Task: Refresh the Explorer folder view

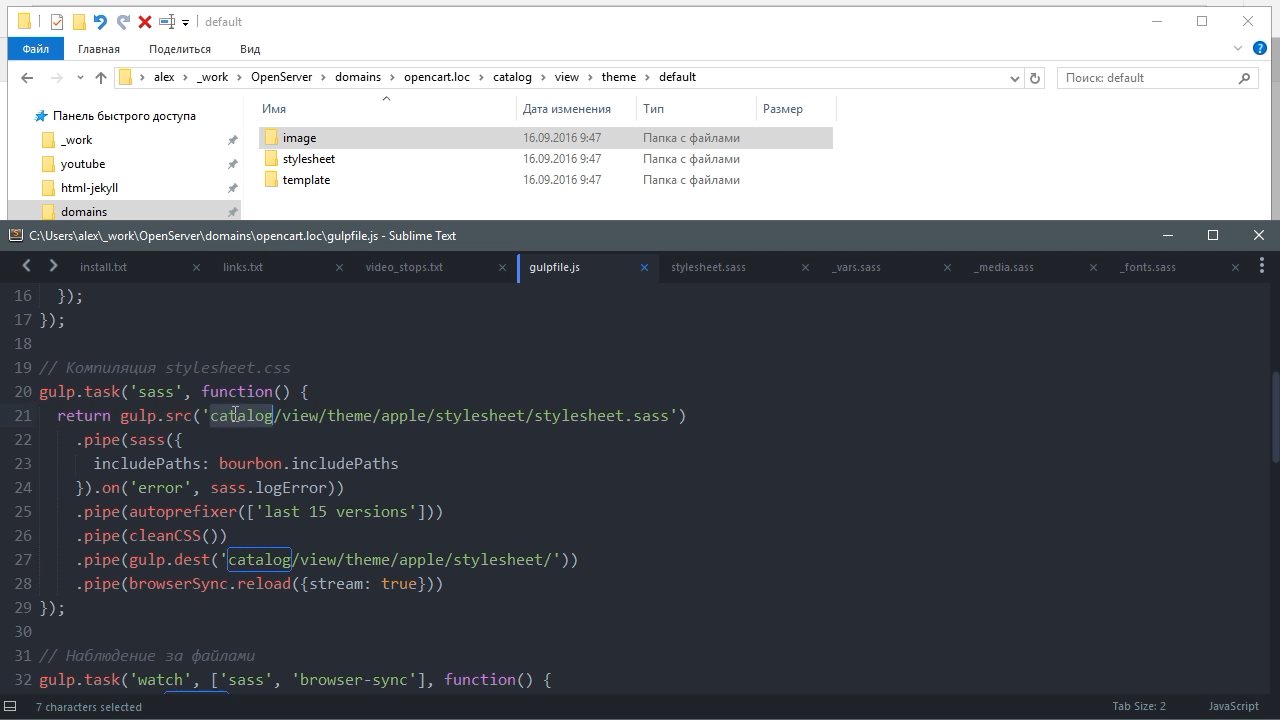Action: (1035, 78)
